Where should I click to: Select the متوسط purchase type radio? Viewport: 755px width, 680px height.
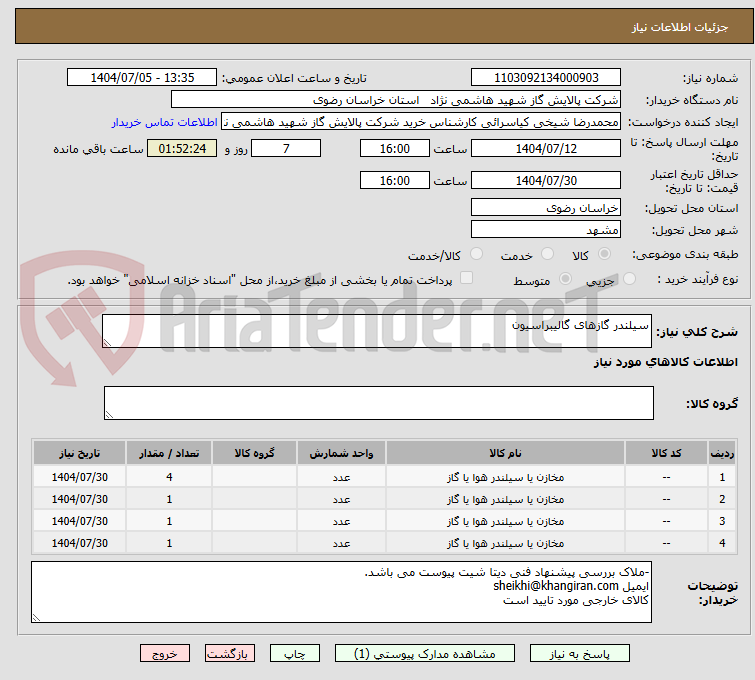click(x=565, y=279)
